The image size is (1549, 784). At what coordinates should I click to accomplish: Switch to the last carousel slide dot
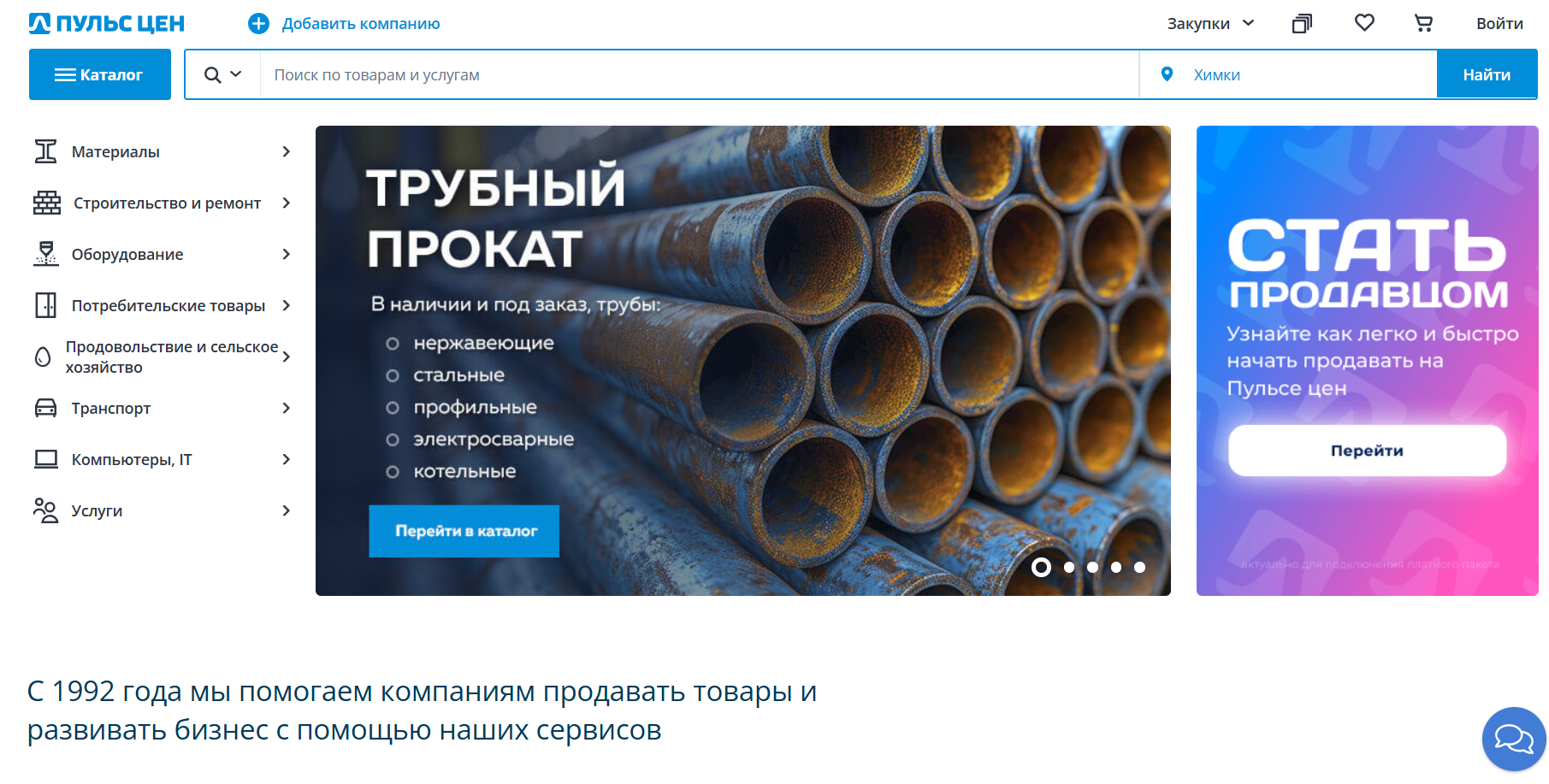tap(1139, 567)
